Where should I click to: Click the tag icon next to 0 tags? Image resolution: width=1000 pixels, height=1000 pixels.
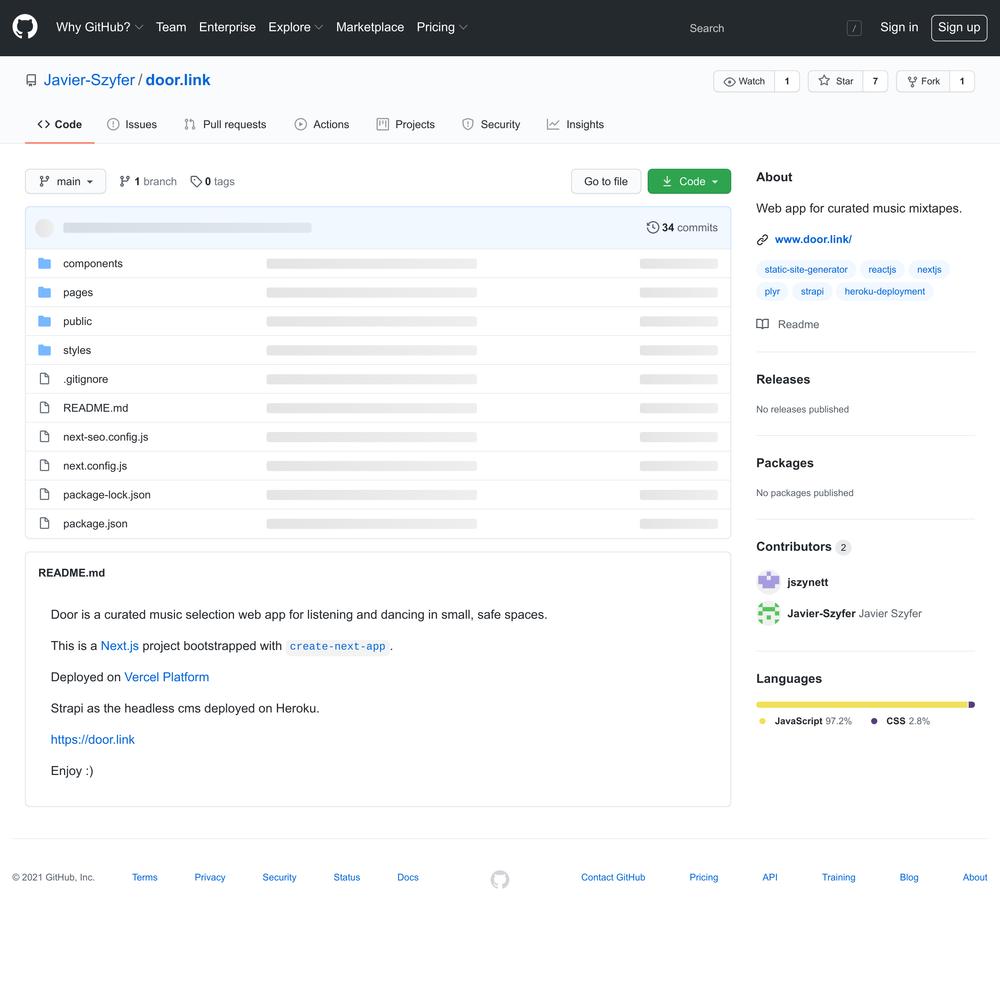[x=196, y=182]
